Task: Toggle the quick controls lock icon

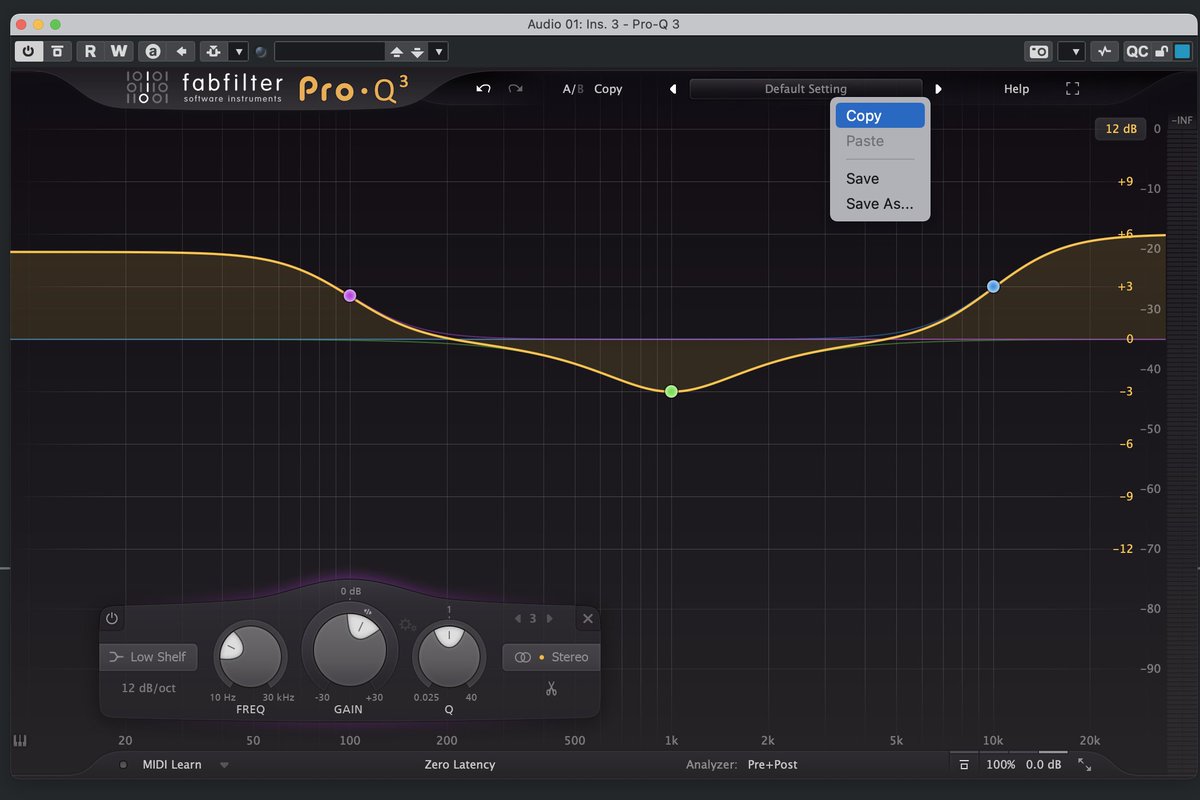Action: click(x=1161, y=51)
